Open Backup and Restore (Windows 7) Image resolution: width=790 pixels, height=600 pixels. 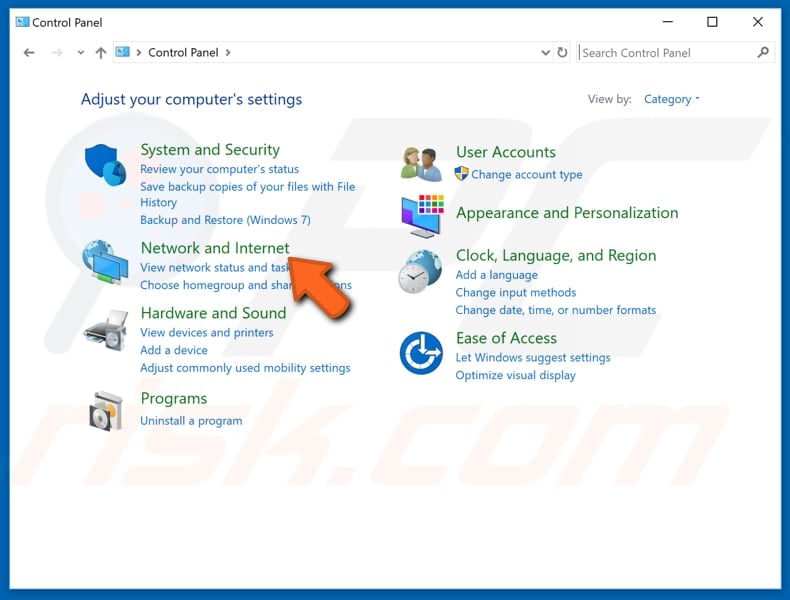pos(225,220)
